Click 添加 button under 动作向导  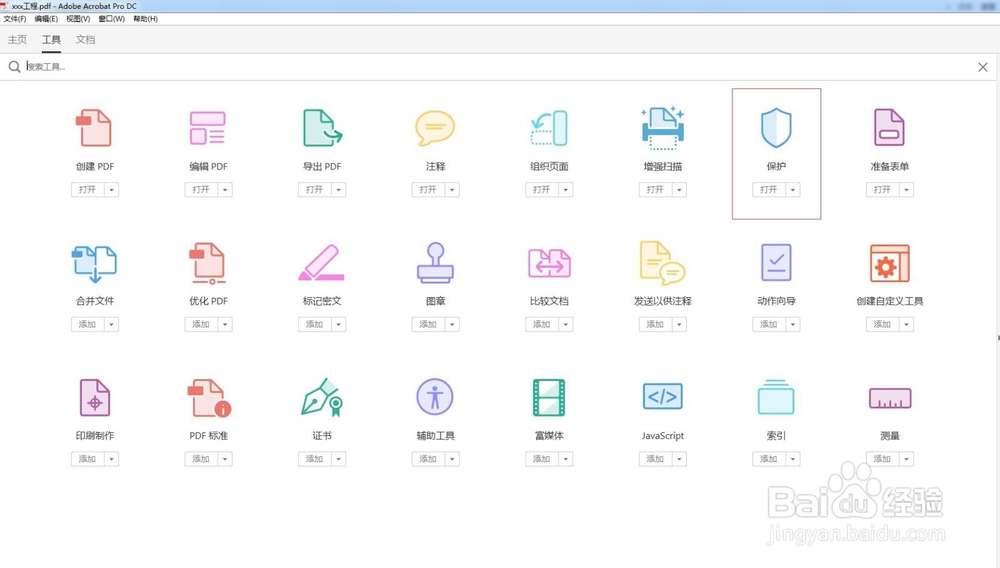[769, 324]
